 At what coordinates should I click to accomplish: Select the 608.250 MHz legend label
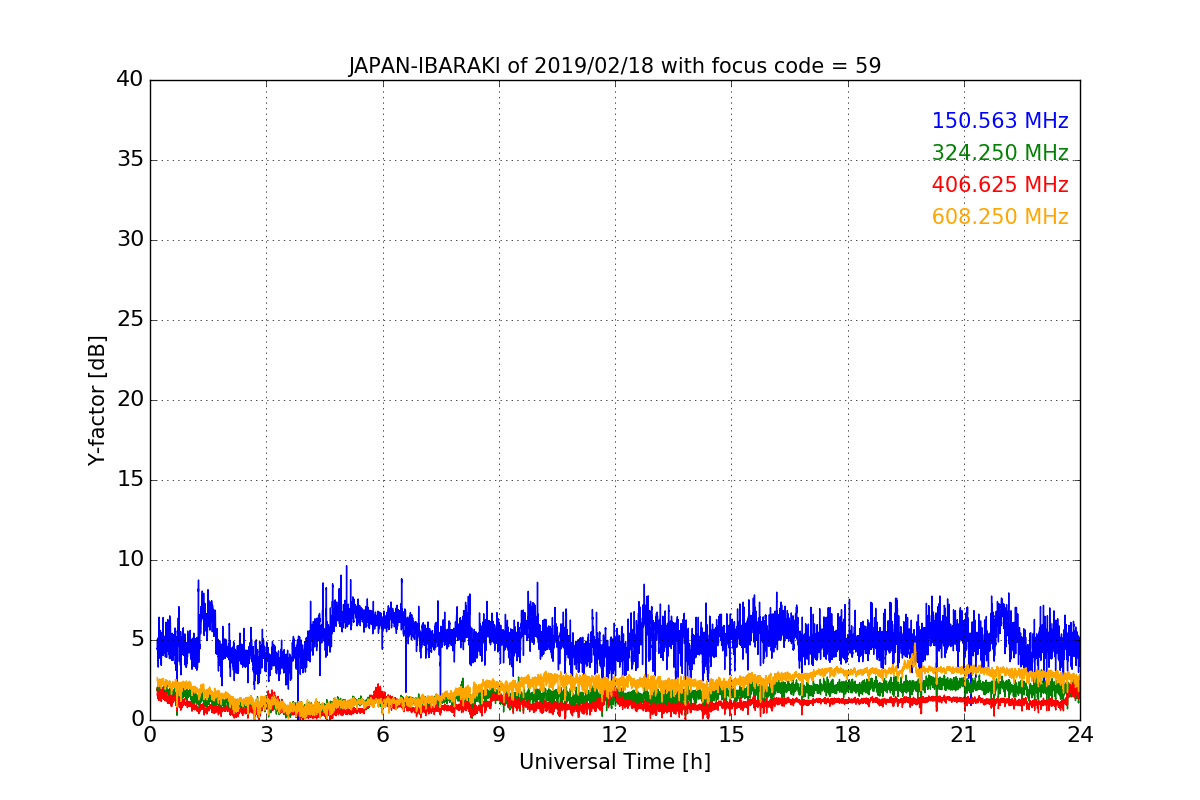[x=1000, y=217]
